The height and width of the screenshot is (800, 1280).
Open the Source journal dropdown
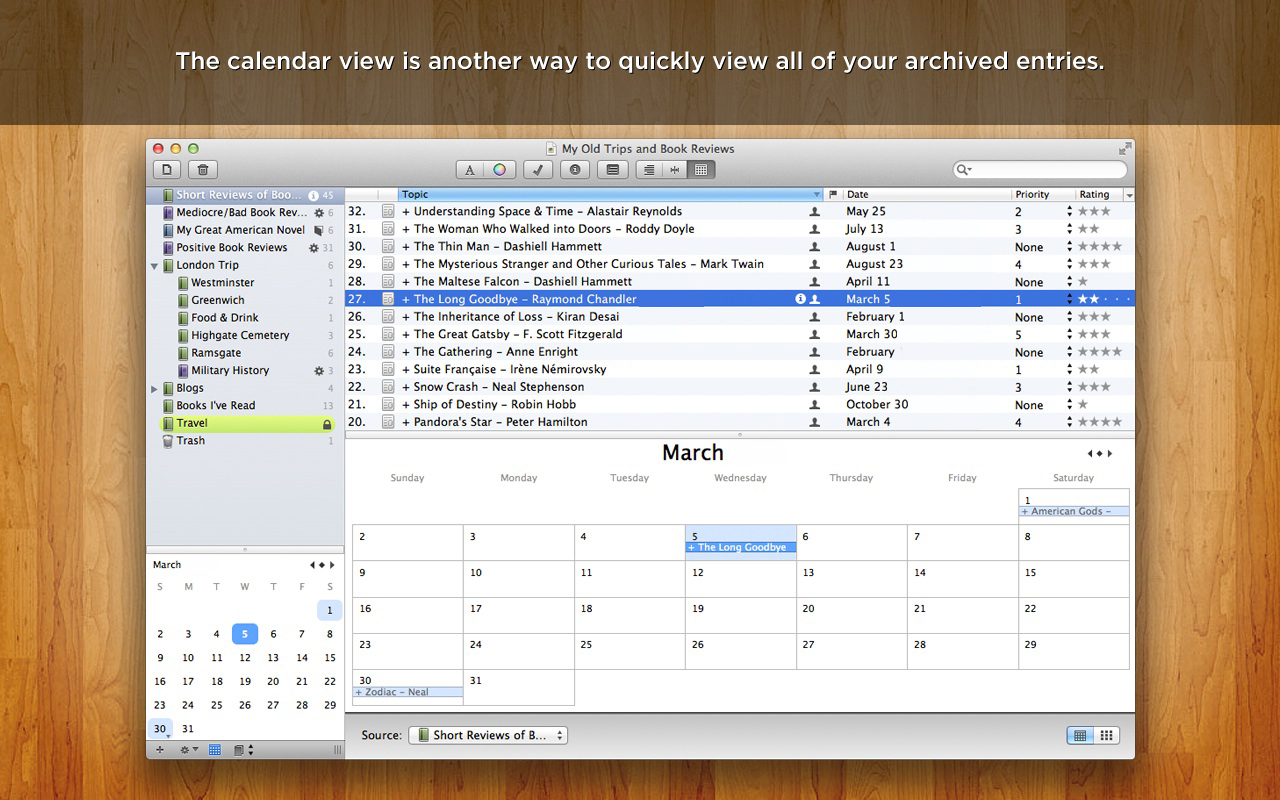click(487, 735)
